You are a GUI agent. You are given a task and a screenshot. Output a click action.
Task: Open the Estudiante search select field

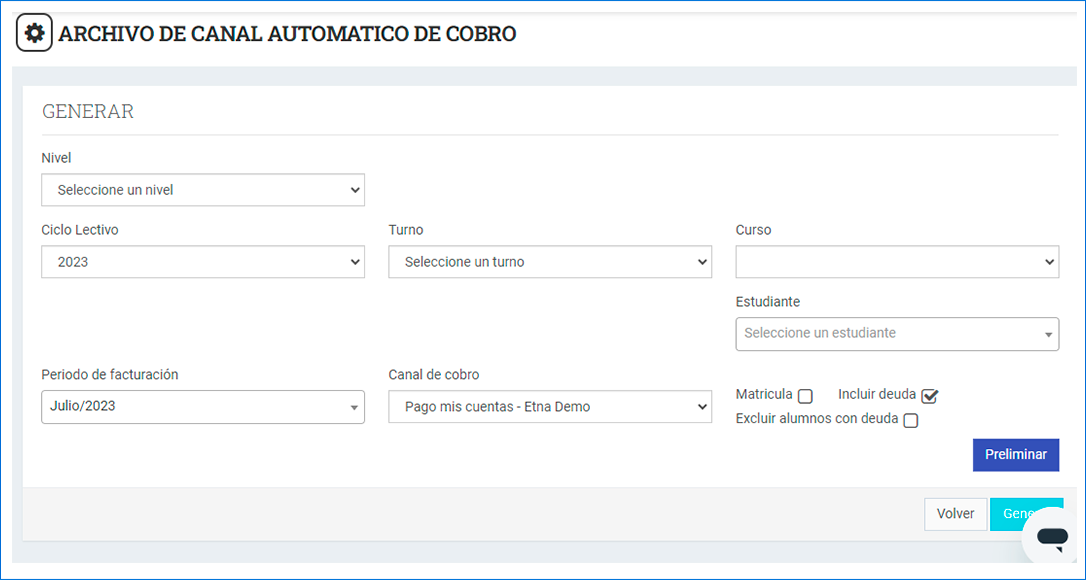click(x=897, y=334)
